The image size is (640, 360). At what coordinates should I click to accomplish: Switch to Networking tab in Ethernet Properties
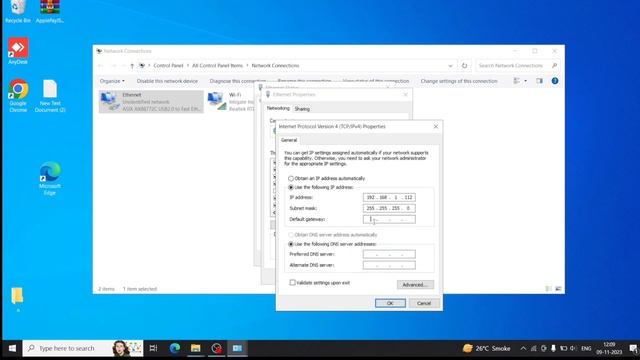(278, 108)
